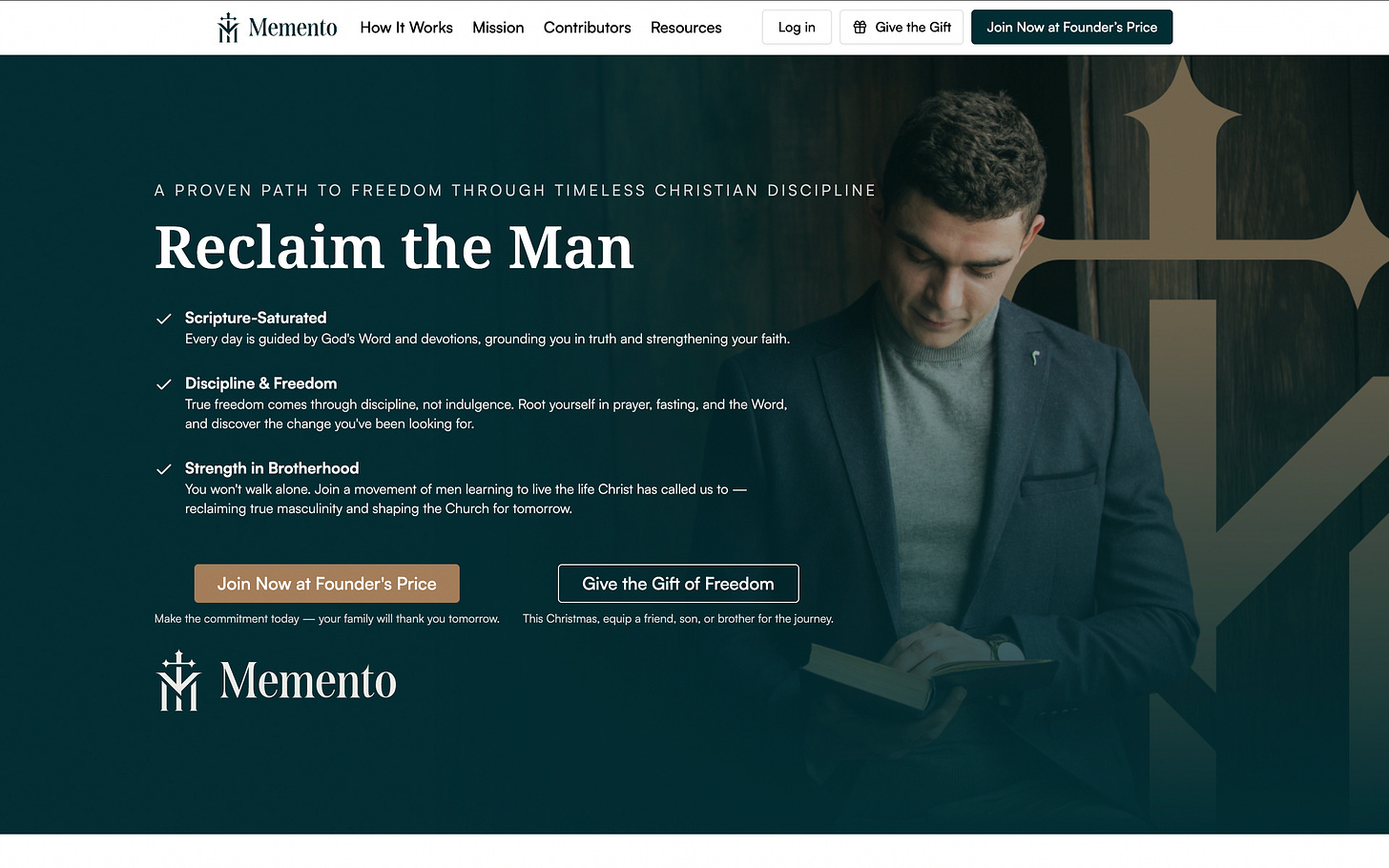Click the dark header Join Now button
This screenshot has width=1389, height=868.
tap(1072, 28)
